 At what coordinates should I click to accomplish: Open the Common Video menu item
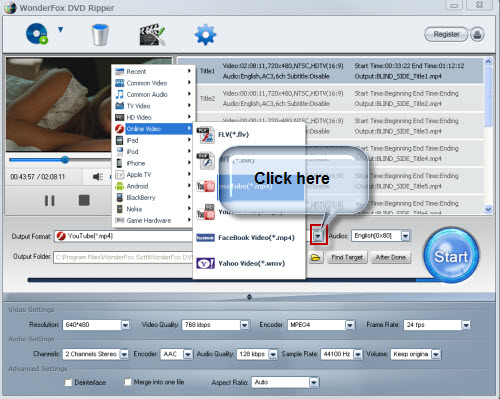(x=153, y=83)
